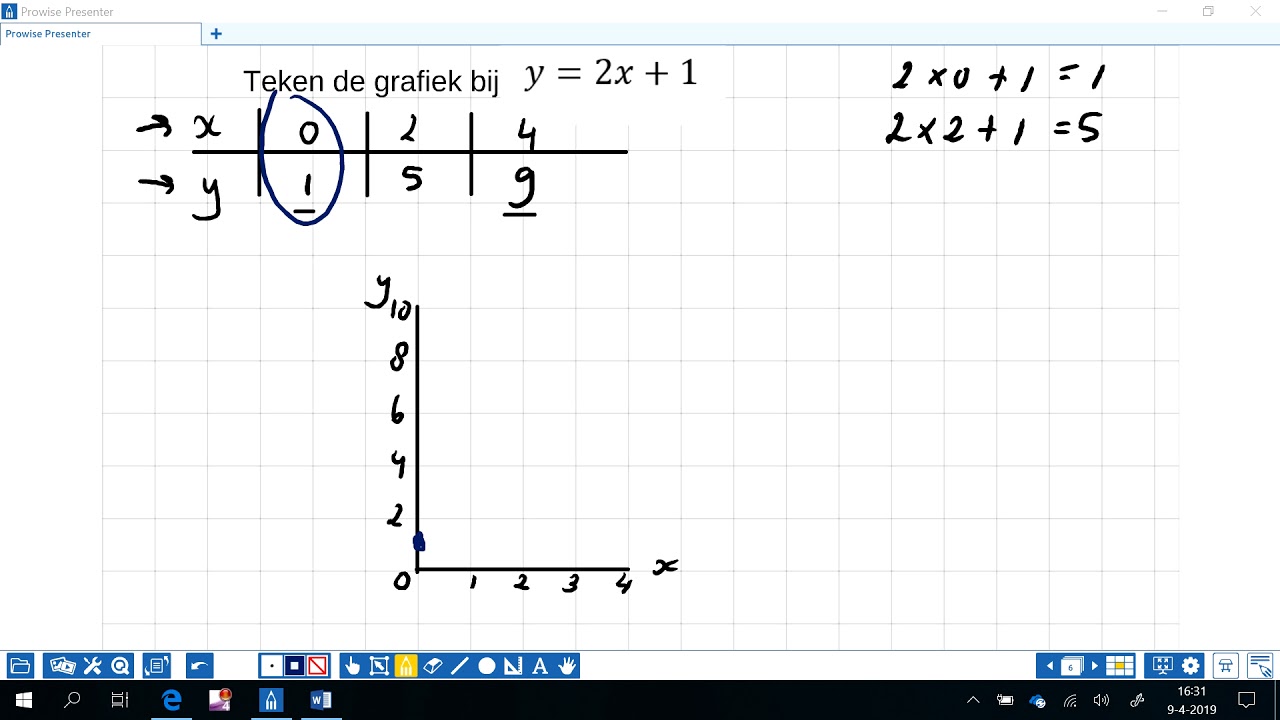Click the page rotate/turn icon
This screenshot has height=720, width=1280.
point(157,666)
